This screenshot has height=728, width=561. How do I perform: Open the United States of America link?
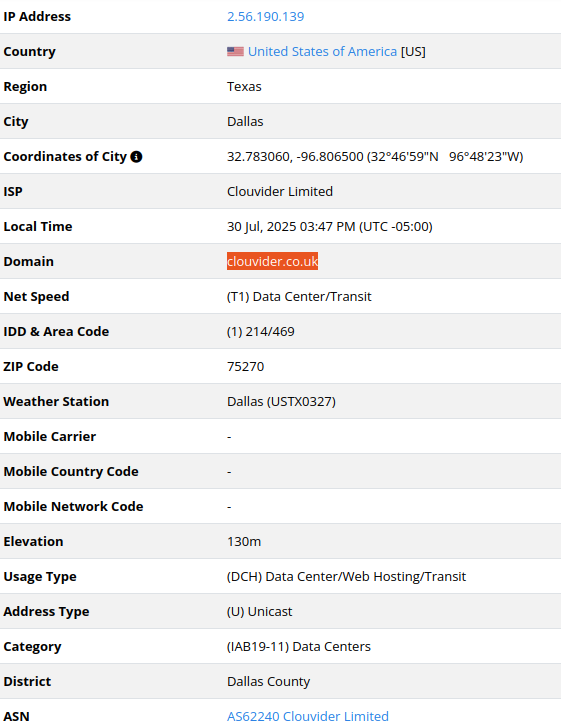coord(322,52)
